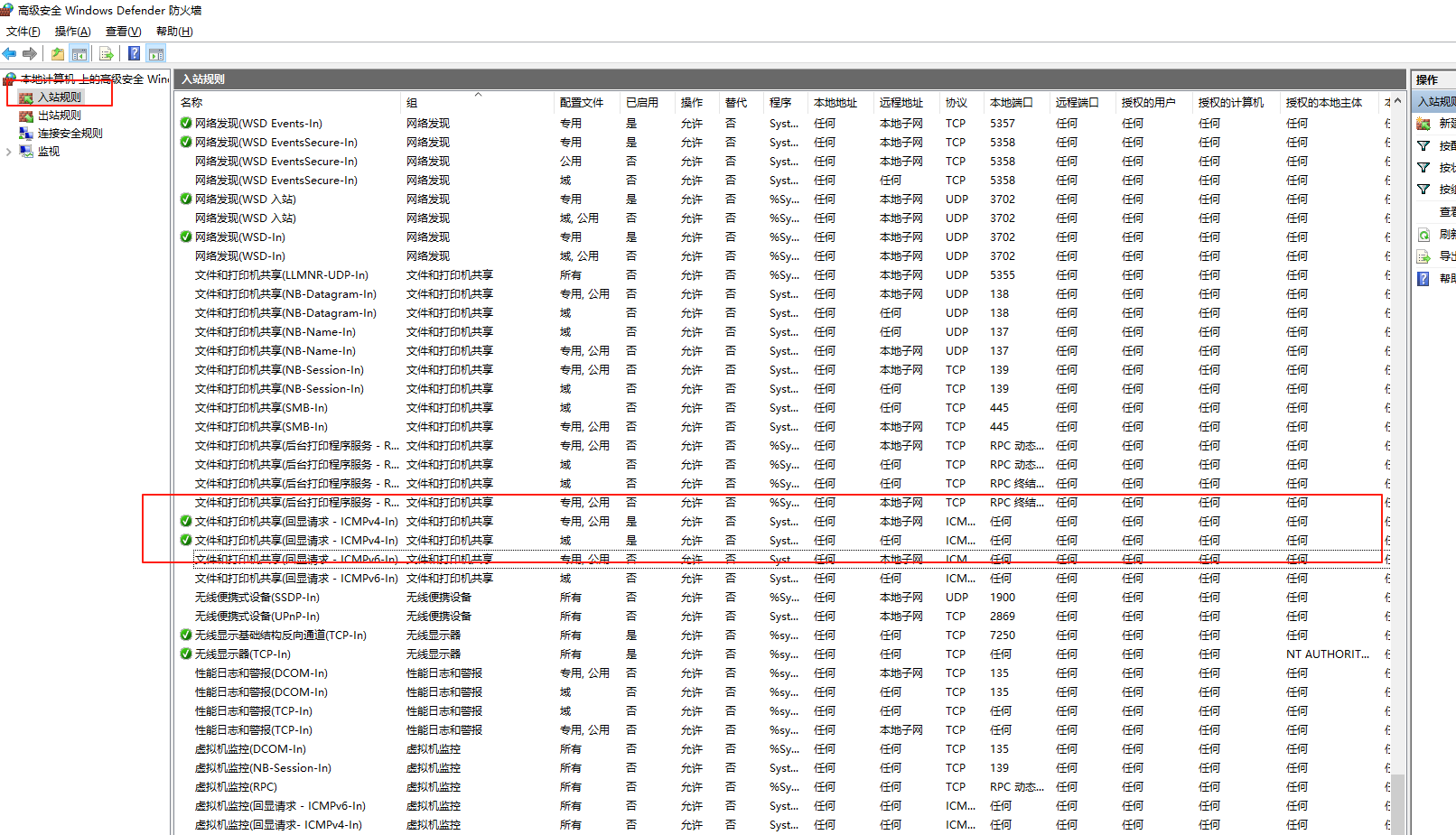Click the monitor icon beside 监视
Image resolution: width=1456 pixels, height=835 pixels.
[x=26, y=152]
